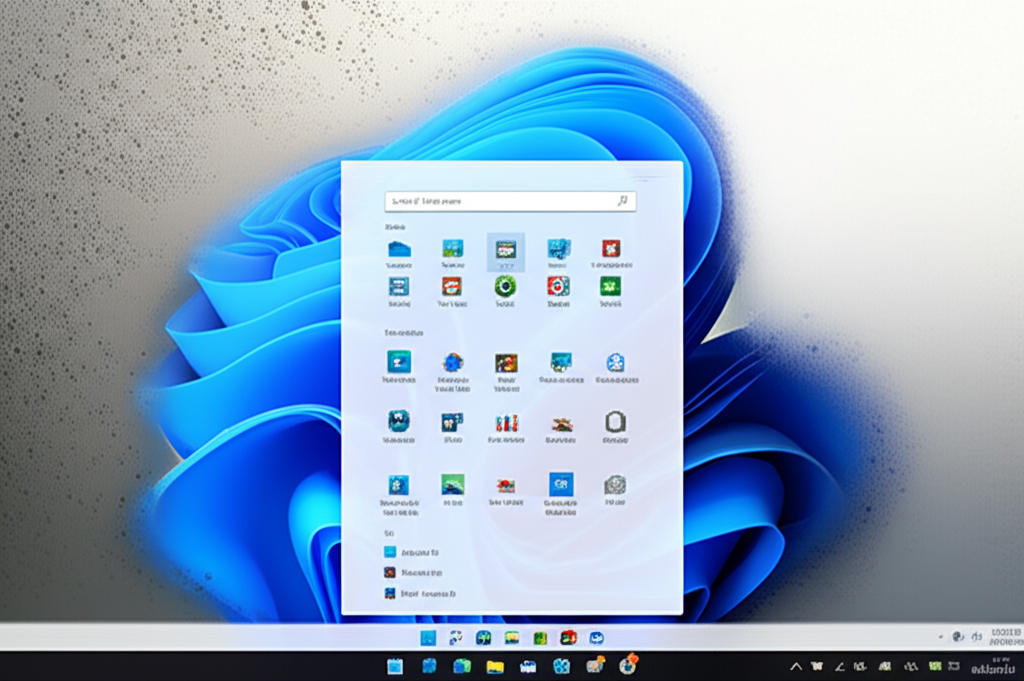
Task: Open the dark blue round icon on the light taskbar
Action: point(483,638)
